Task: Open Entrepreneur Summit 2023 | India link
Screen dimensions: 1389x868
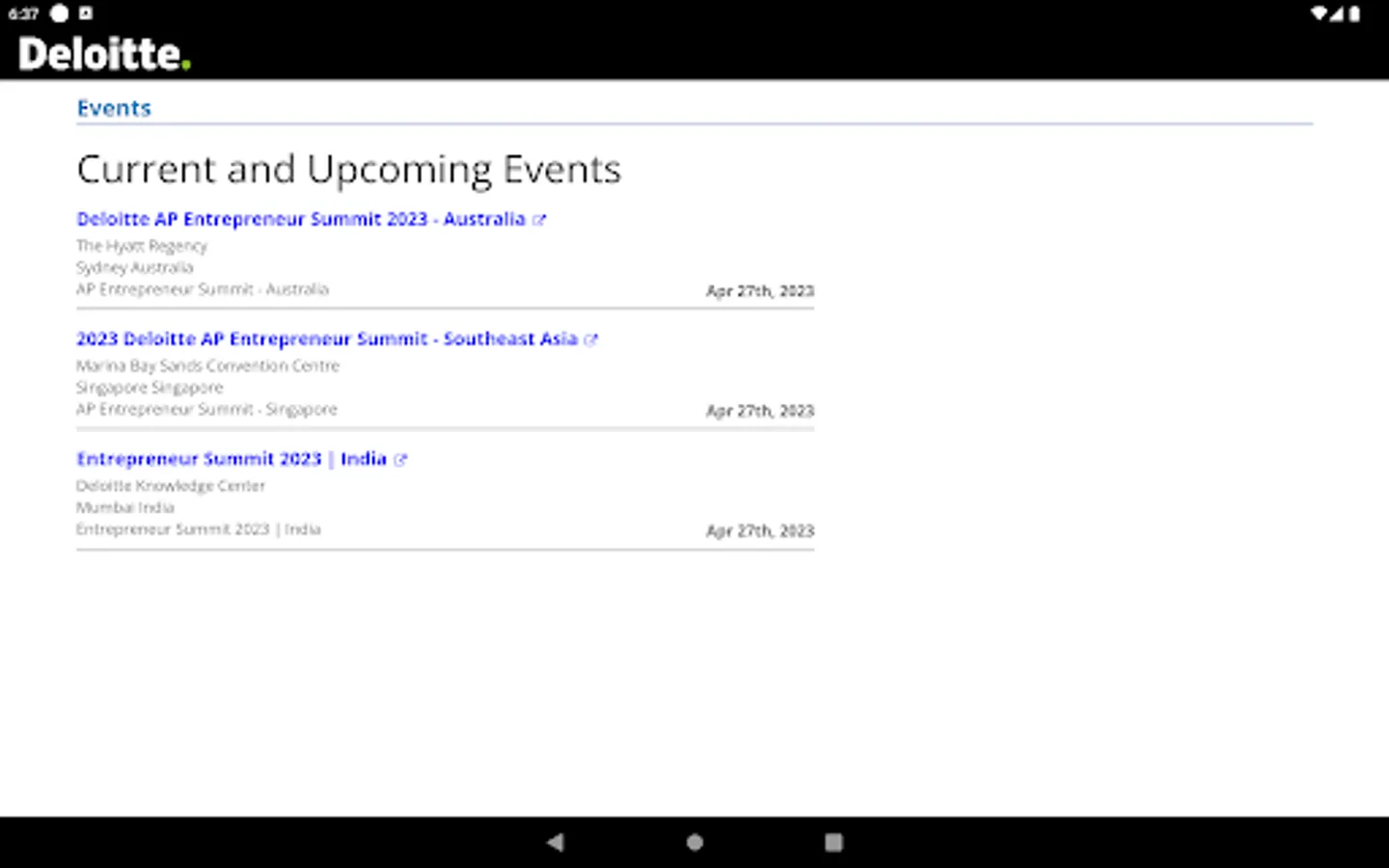Action: tap(231, 459)
